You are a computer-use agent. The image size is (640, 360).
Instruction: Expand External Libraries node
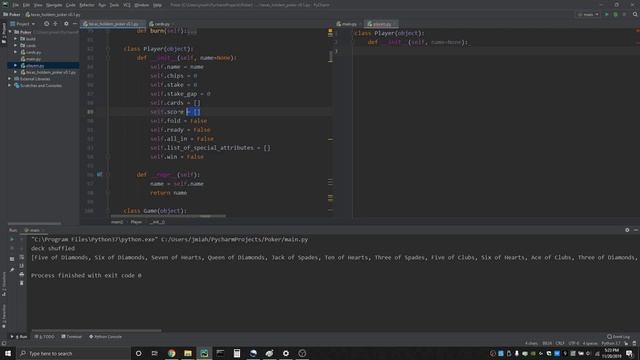pos(9,79)
